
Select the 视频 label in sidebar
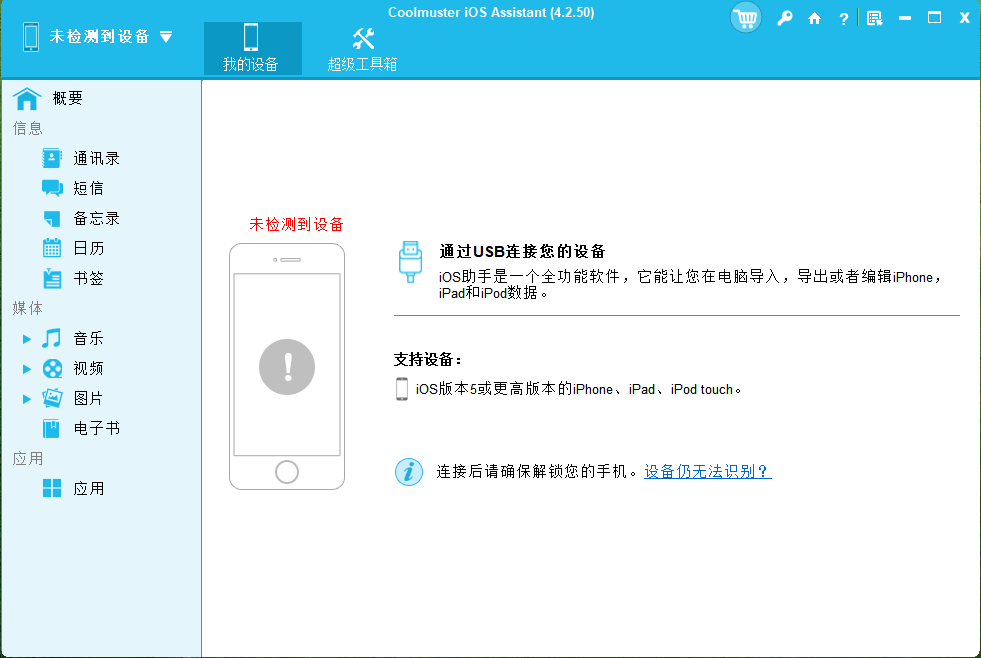(x=88, y=368)
